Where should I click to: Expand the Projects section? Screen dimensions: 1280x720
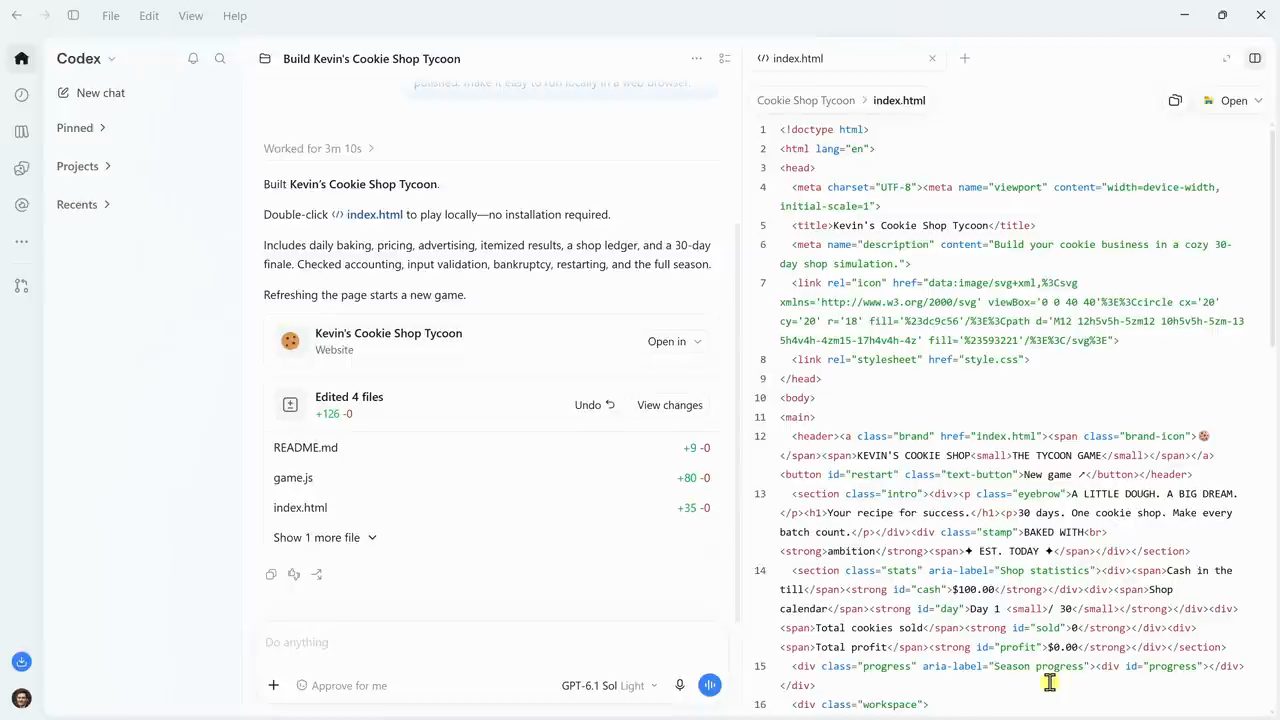point(84,166)
